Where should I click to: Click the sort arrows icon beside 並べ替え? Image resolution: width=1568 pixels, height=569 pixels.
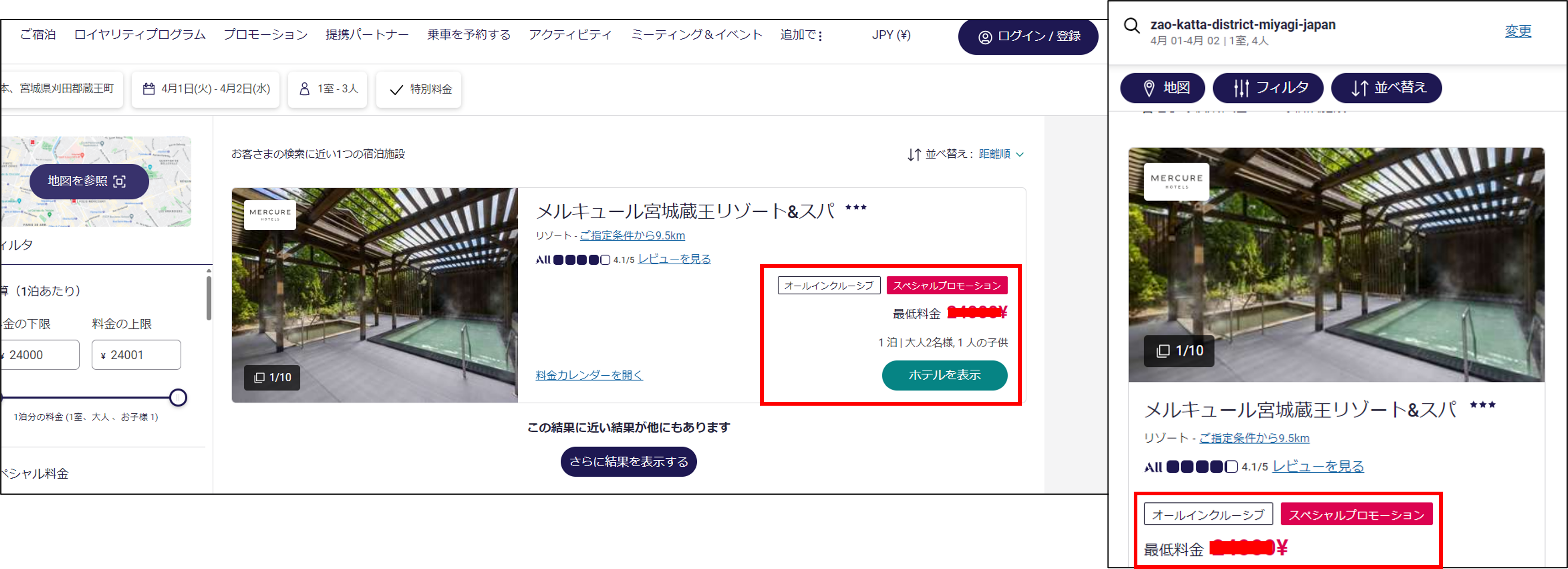click(914, 154)
